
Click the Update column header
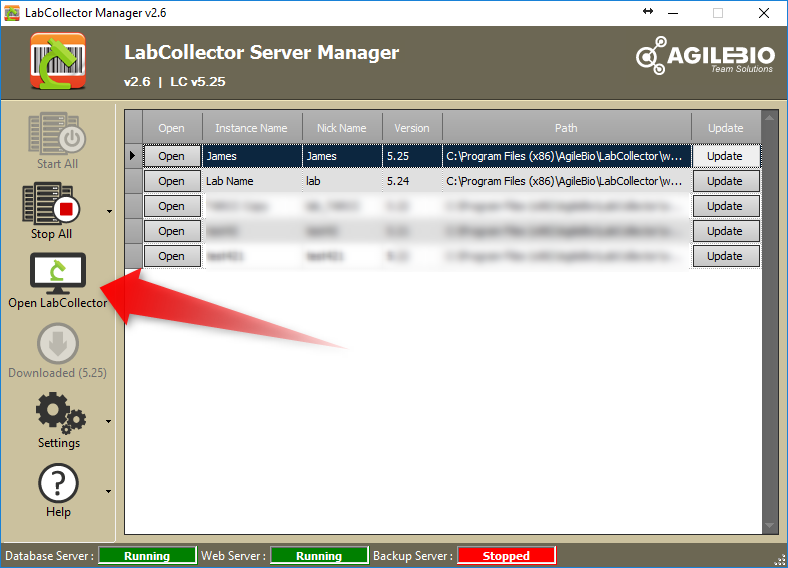(726, 128)
